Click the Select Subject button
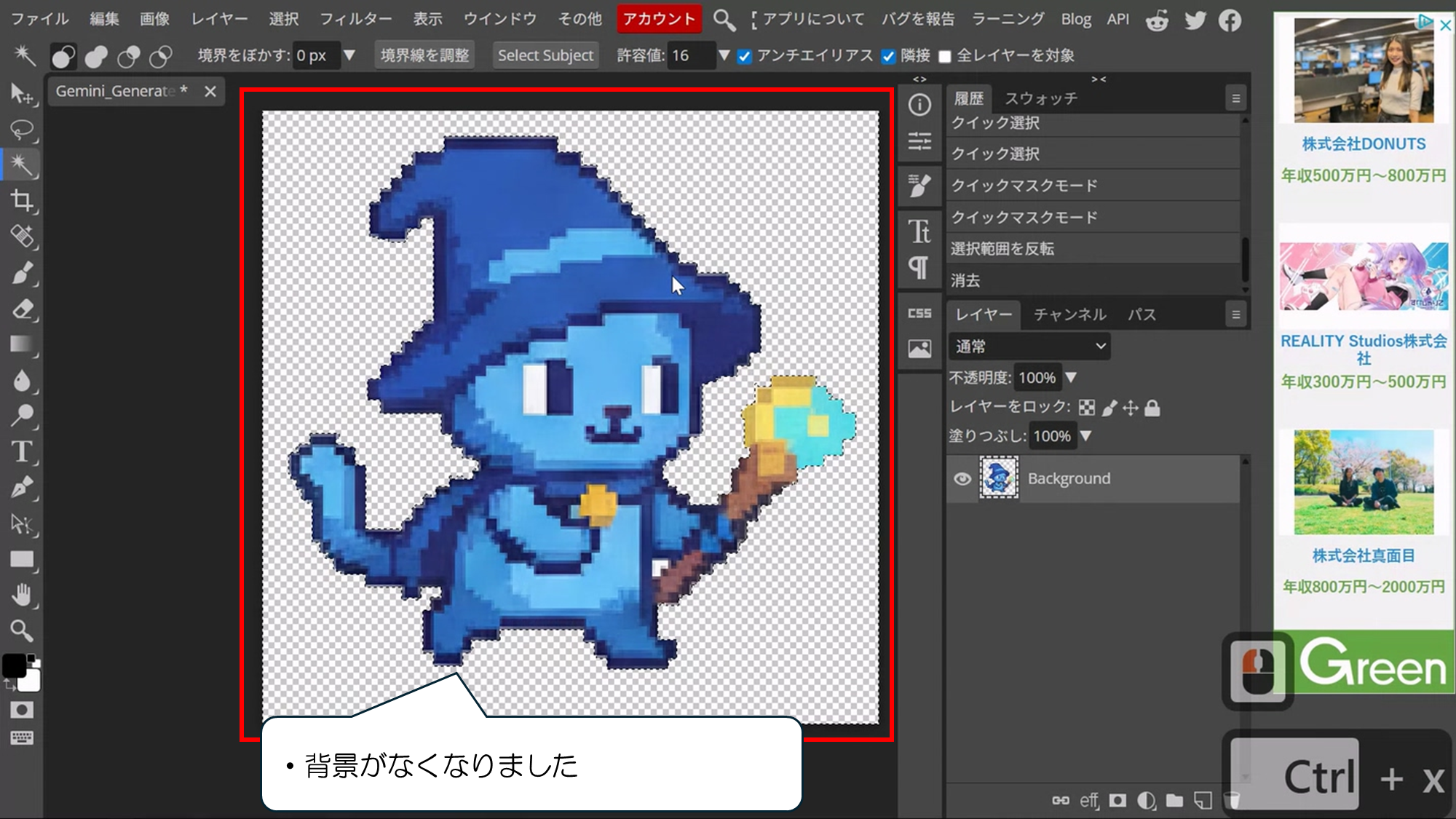 tap(545, 55)
